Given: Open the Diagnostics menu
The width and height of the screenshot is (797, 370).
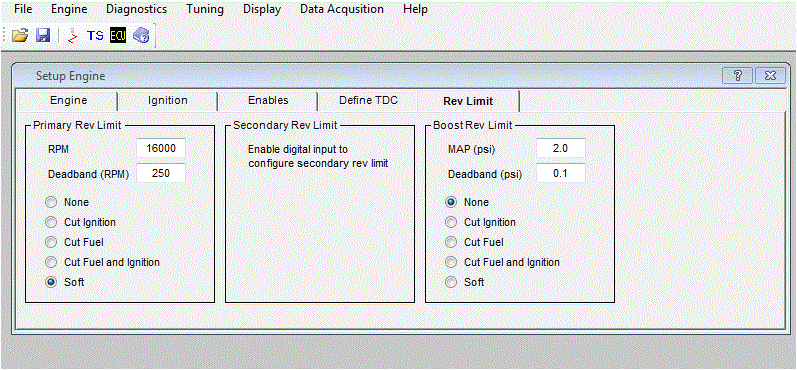Looking at the screenshot, I should (x=137, y=9).
